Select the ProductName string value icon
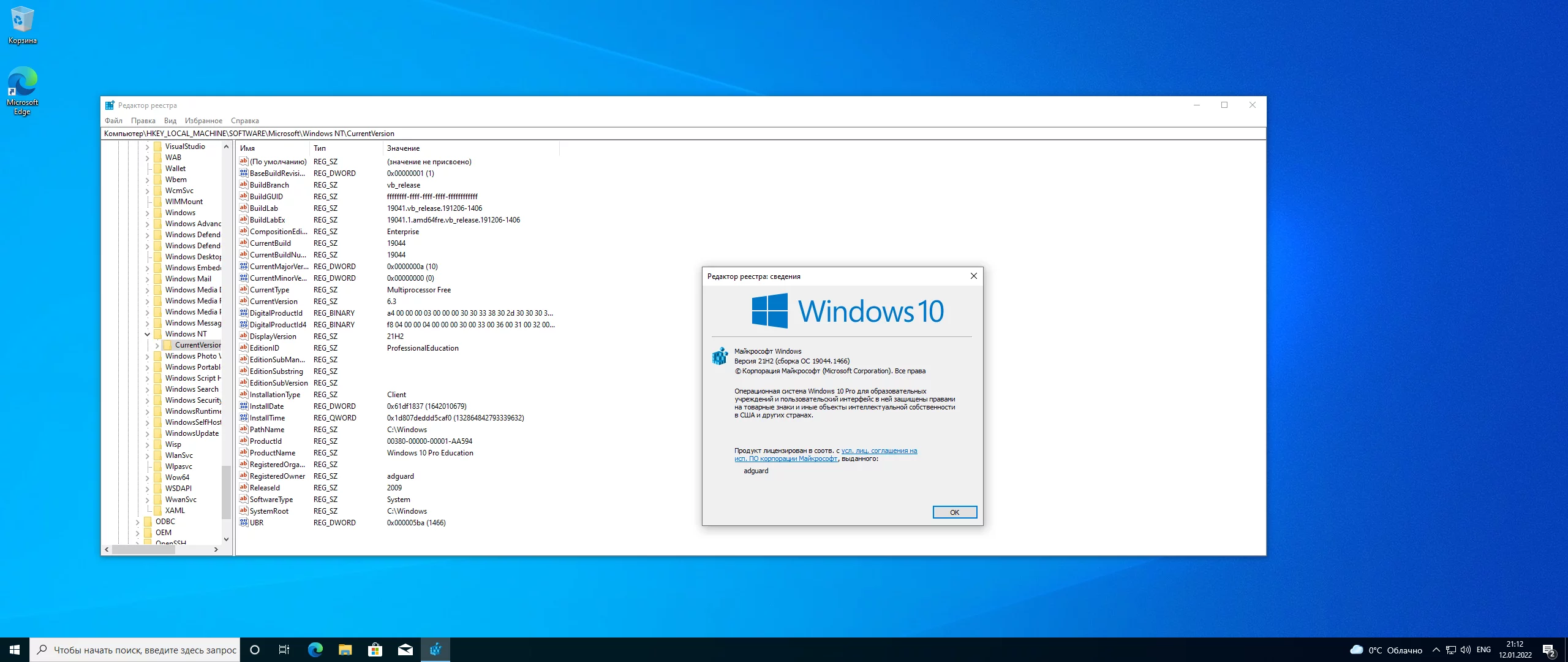This screenshot has width=1568, height=662. pyautogui.click(x=243, y=453)
